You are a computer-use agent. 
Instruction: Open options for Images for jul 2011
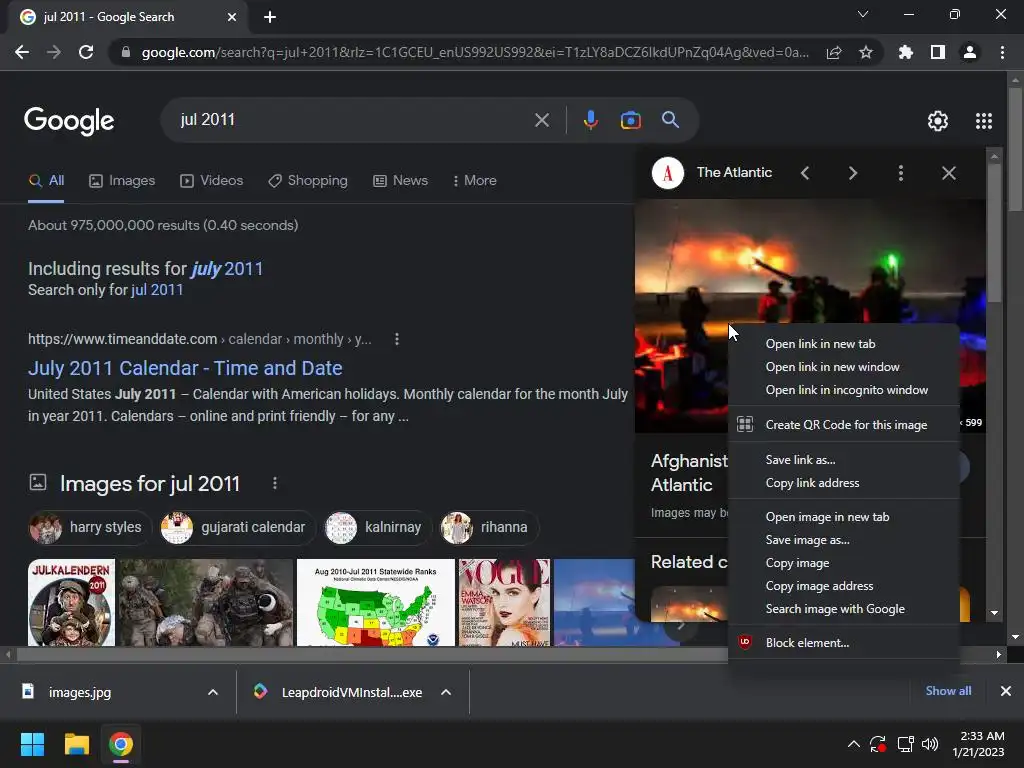tap(275, 483)
